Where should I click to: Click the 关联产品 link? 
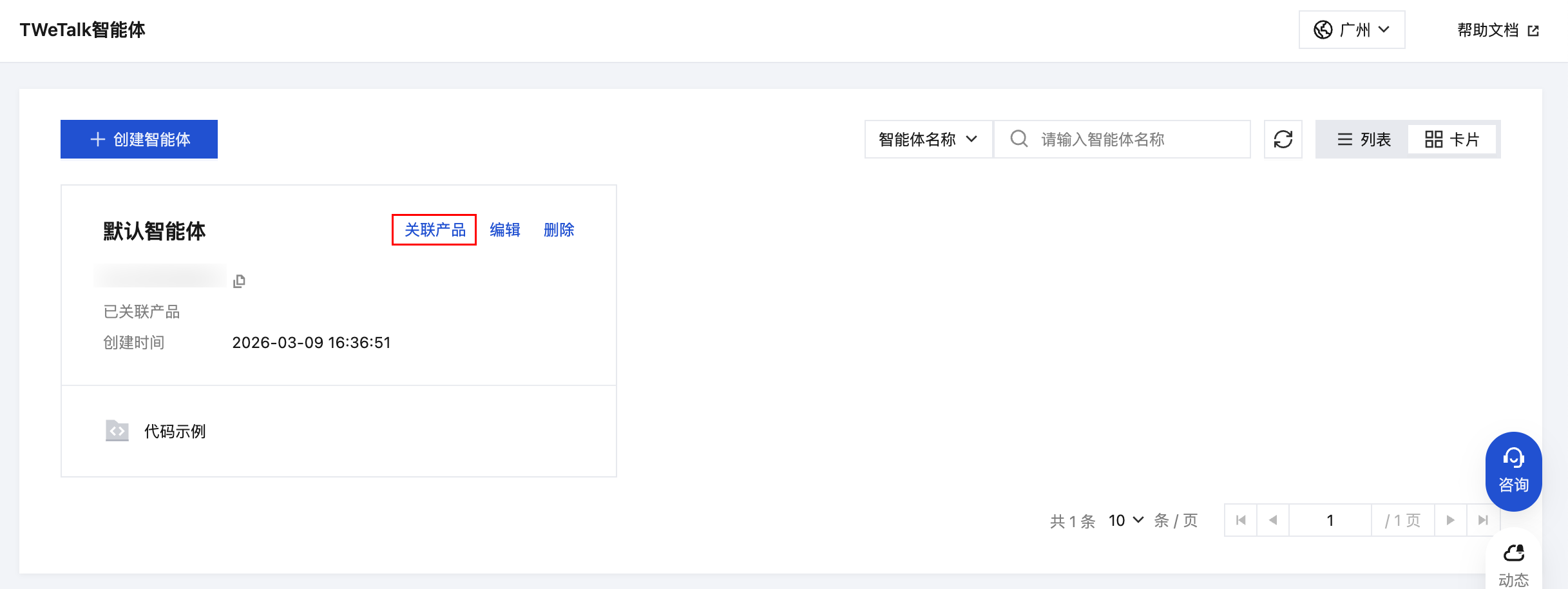tap(434, 230)
